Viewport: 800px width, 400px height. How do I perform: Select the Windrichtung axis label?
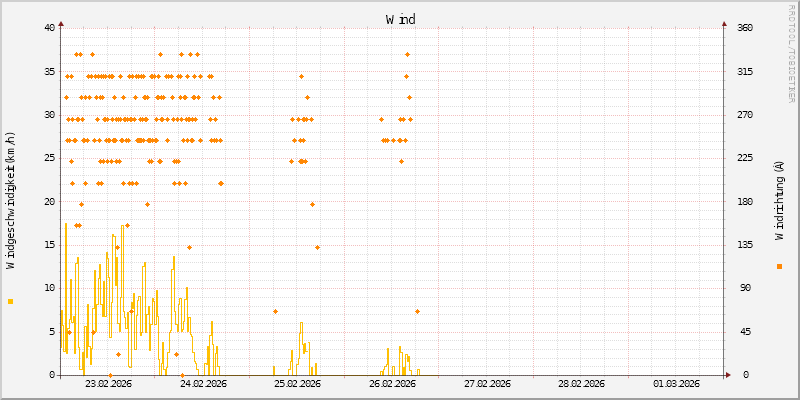click(779, 201)
